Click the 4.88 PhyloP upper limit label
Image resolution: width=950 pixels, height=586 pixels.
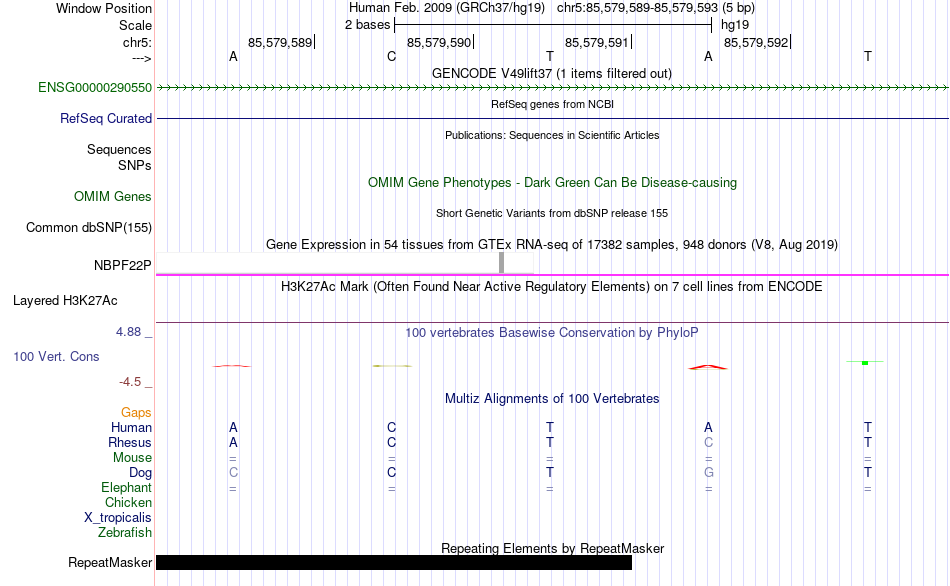click(128, 331)
